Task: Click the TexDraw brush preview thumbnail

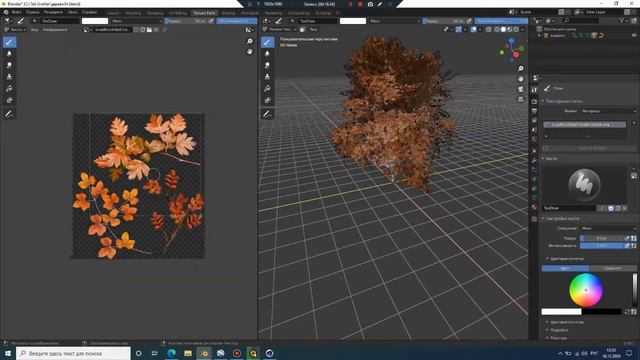Action: click(584, 184)
